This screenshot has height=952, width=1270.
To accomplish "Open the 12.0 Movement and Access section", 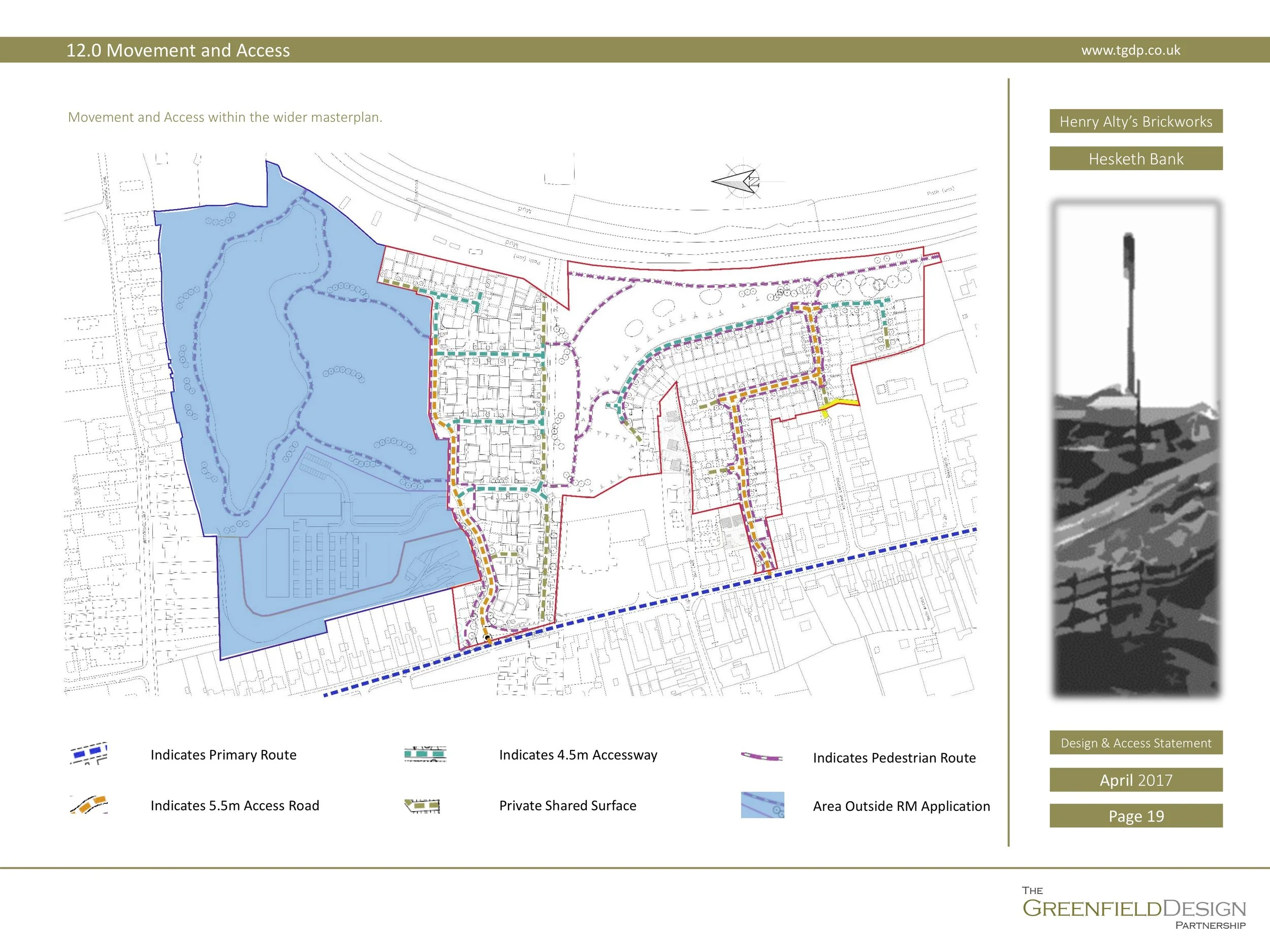I will coord(178,50).
